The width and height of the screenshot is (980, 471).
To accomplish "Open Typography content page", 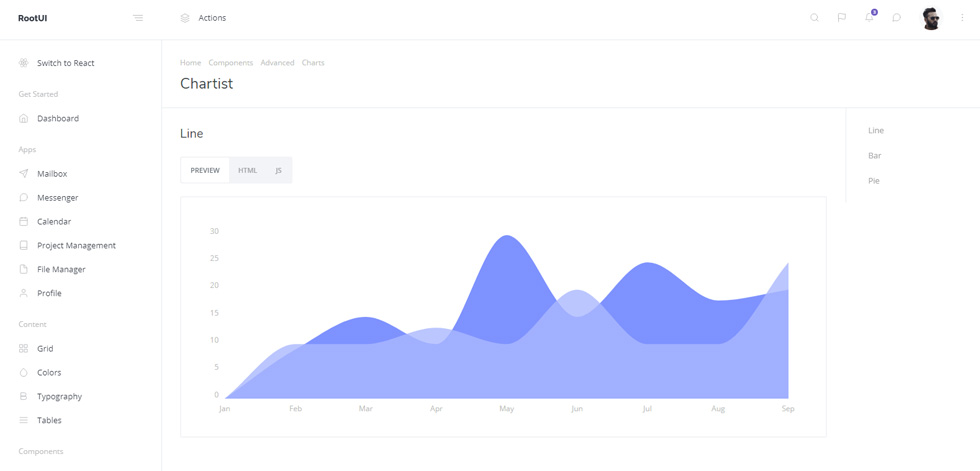I will pos(59,396).
